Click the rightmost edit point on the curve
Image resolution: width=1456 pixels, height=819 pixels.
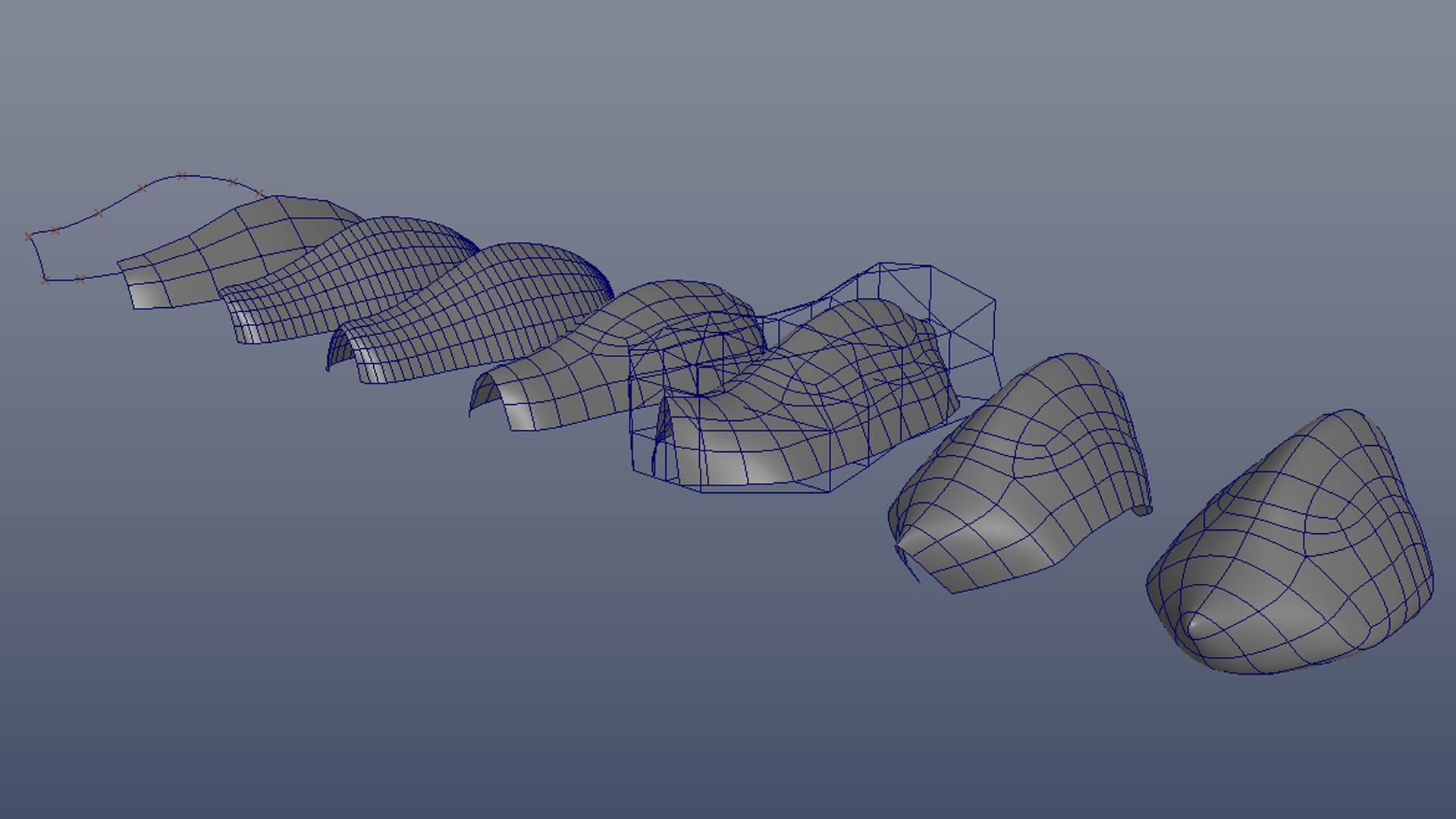(x=259, y=193)
